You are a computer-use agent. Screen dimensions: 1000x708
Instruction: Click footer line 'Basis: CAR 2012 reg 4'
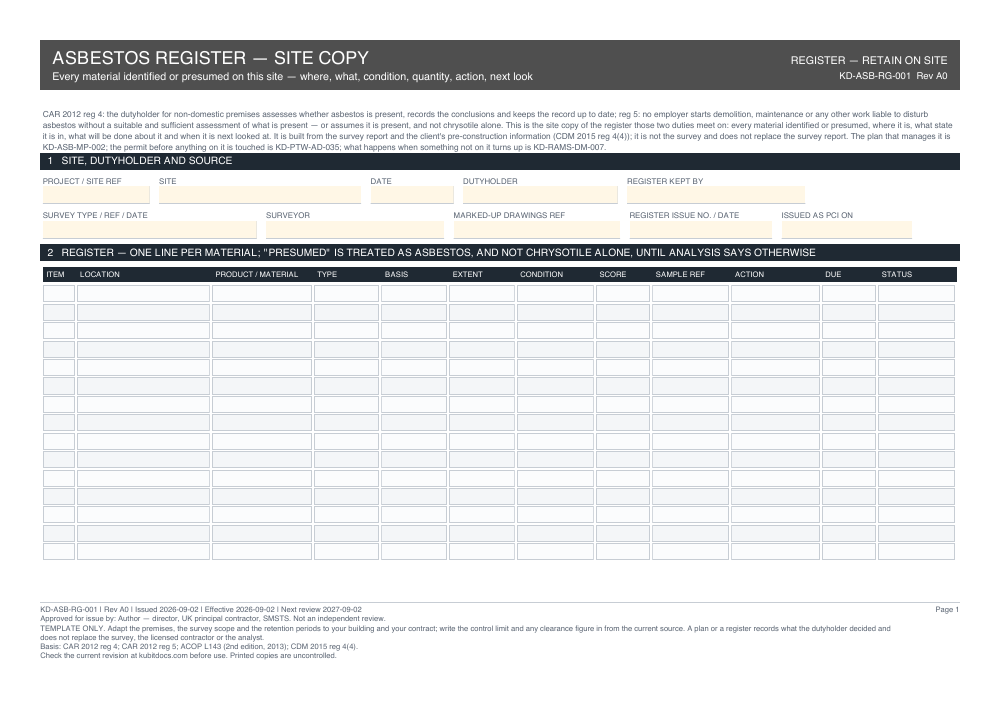[199, 646]
